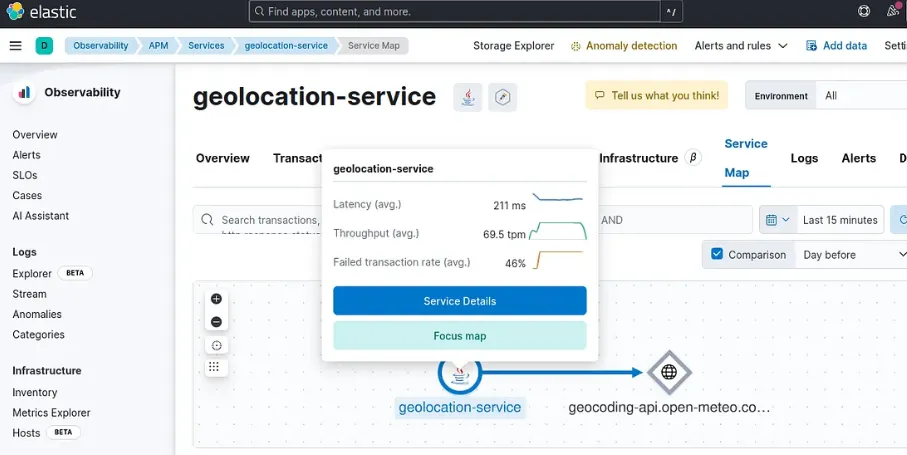Zoom out on the service map

pos(216,321)
